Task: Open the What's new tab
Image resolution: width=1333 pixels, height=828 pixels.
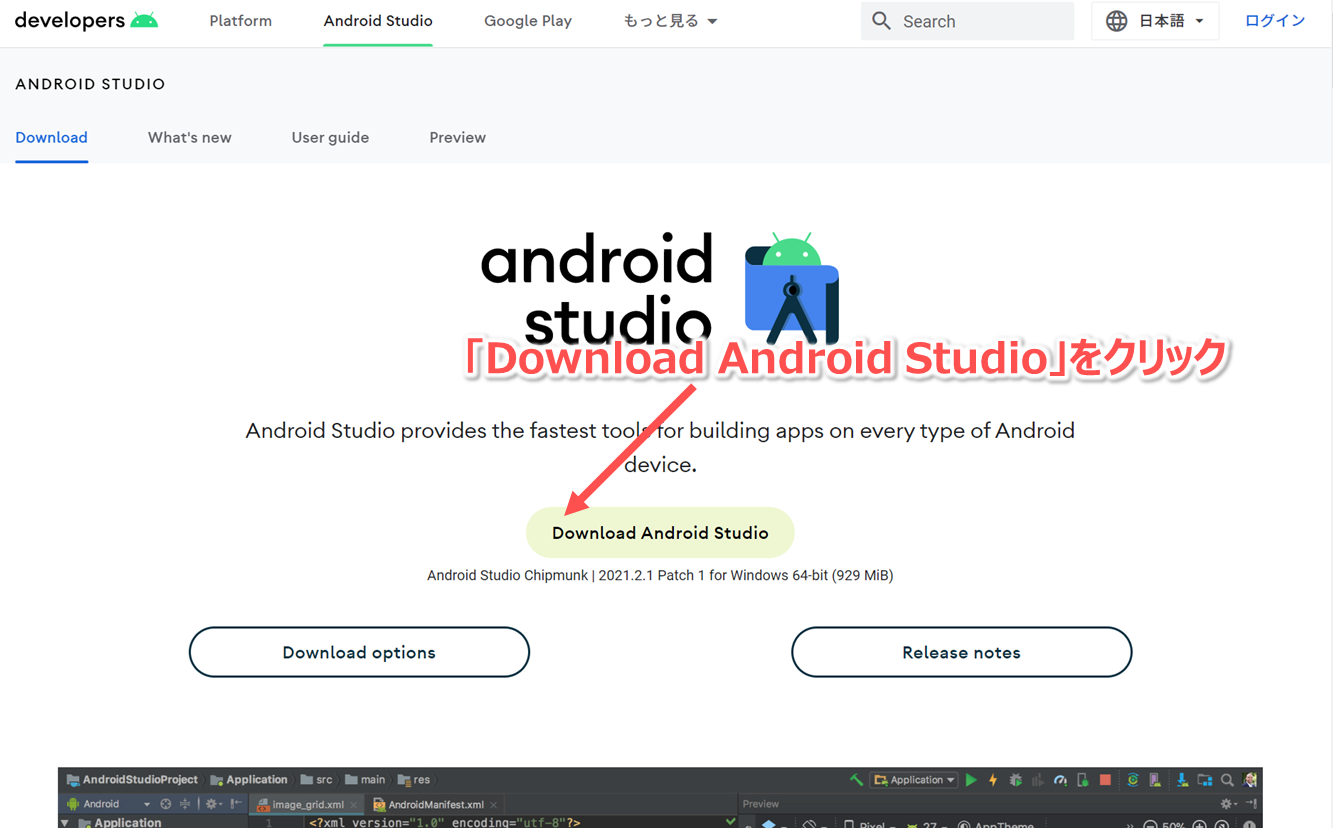Action: click(189, 137)
